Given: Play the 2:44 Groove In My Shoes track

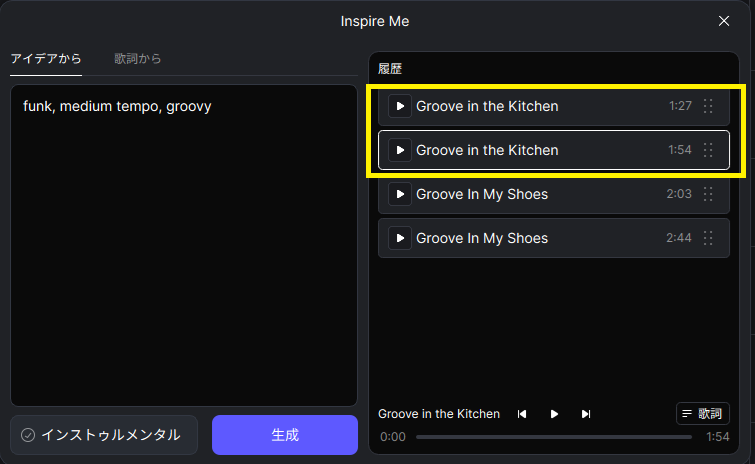Looking at the screenshot, I should [x=400, y=238].
